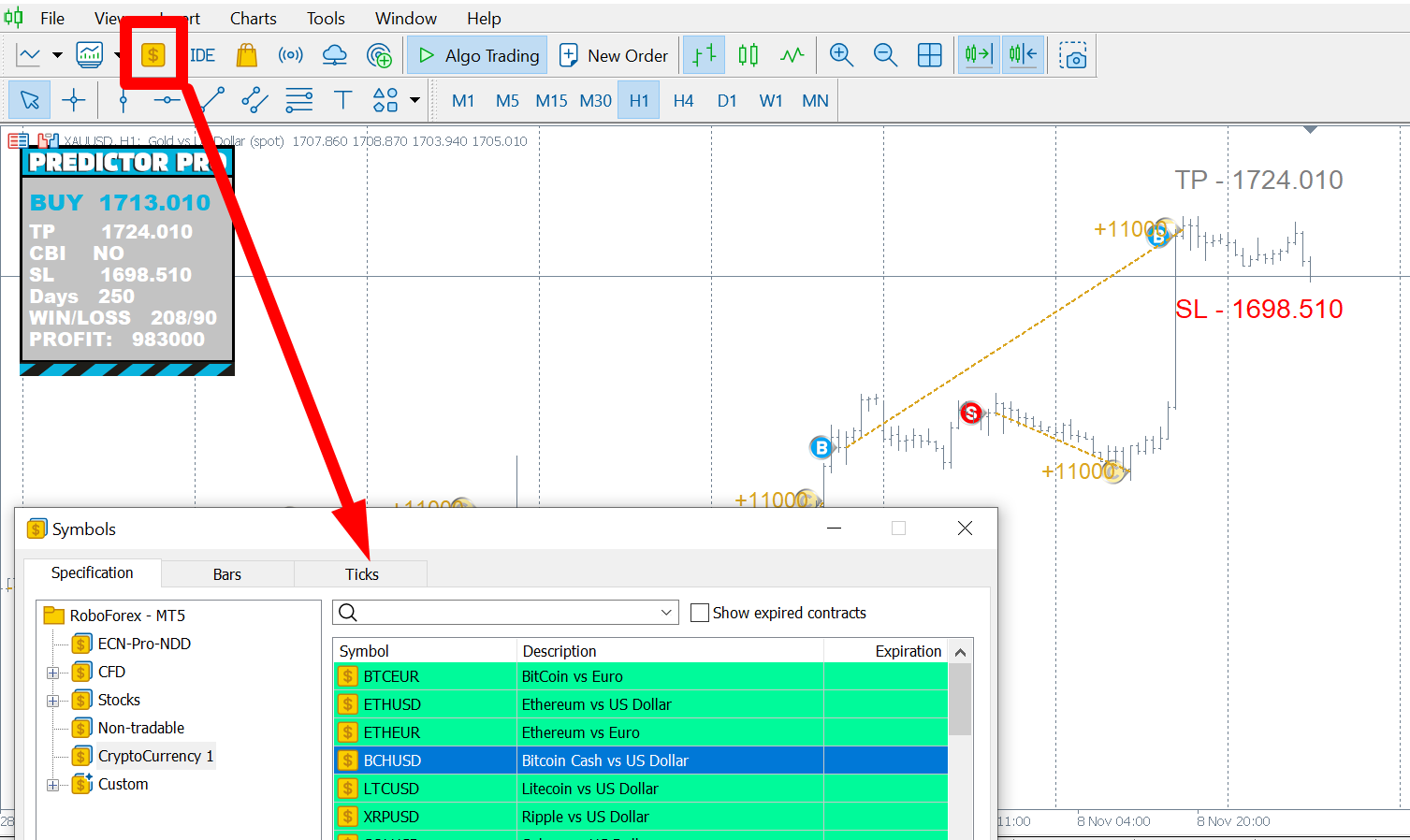Switch chart to bar chart display

tap(704, 55)
